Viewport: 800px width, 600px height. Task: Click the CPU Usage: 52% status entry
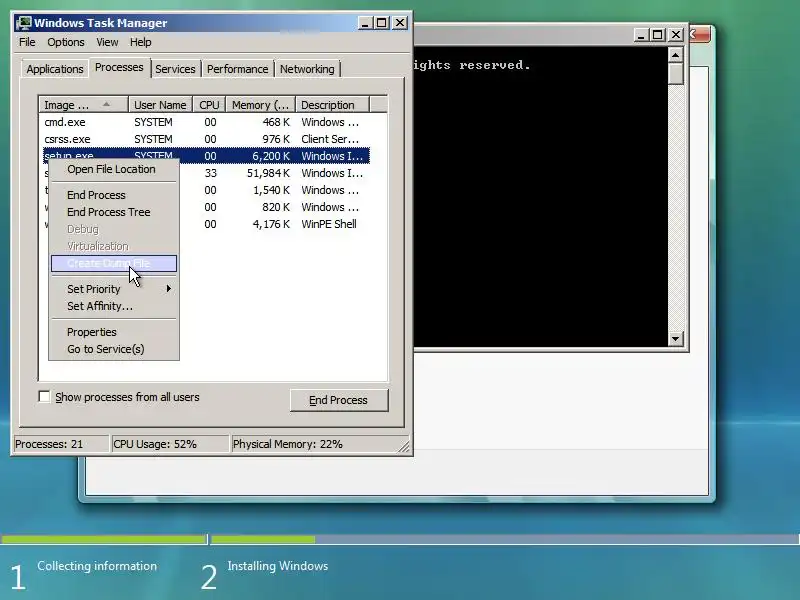169,444
